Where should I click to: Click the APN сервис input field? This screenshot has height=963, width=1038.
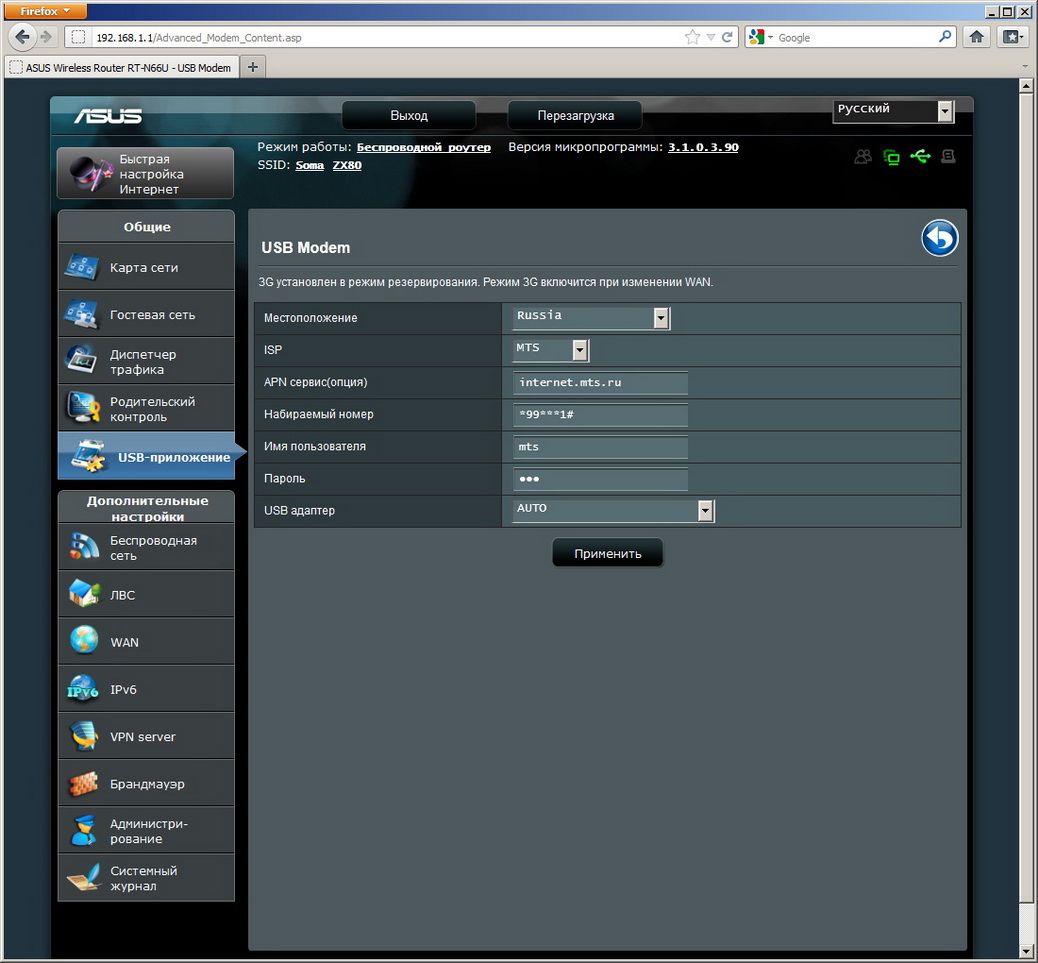pos(600,383)
